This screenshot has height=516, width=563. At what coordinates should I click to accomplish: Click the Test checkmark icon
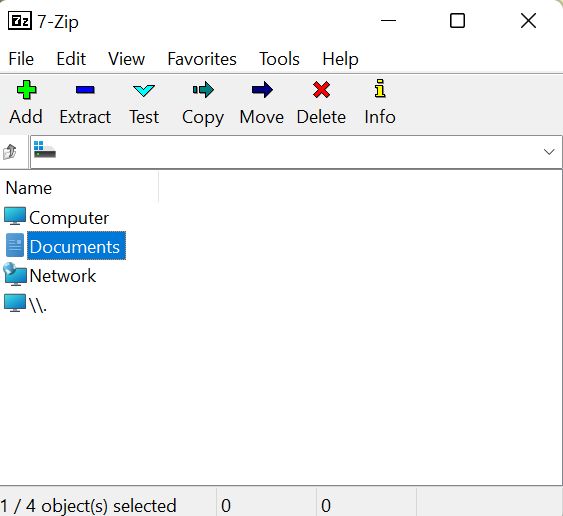(144, 90)
